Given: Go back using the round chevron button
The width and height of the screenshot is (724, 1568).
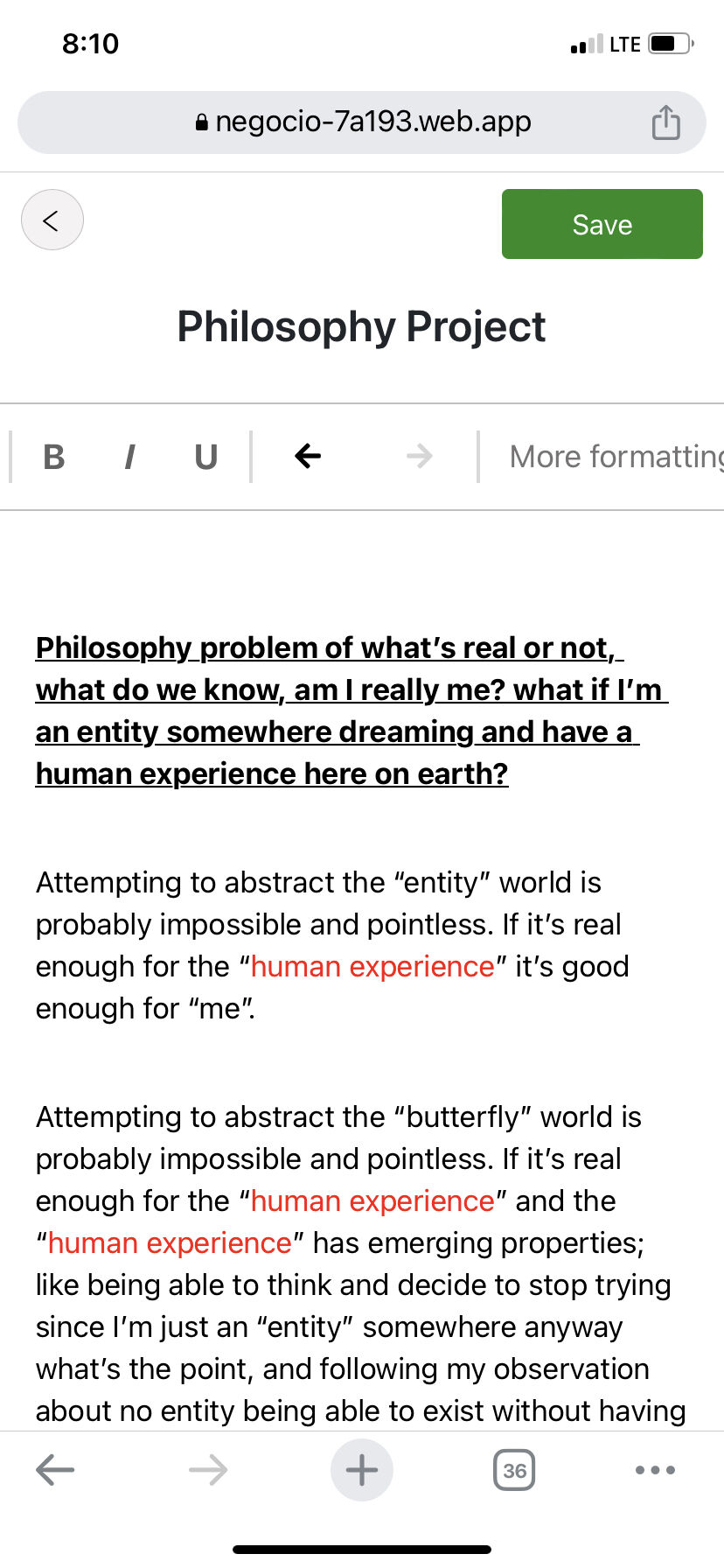Looking at the screenshot, I should click(x=52, y=220).
